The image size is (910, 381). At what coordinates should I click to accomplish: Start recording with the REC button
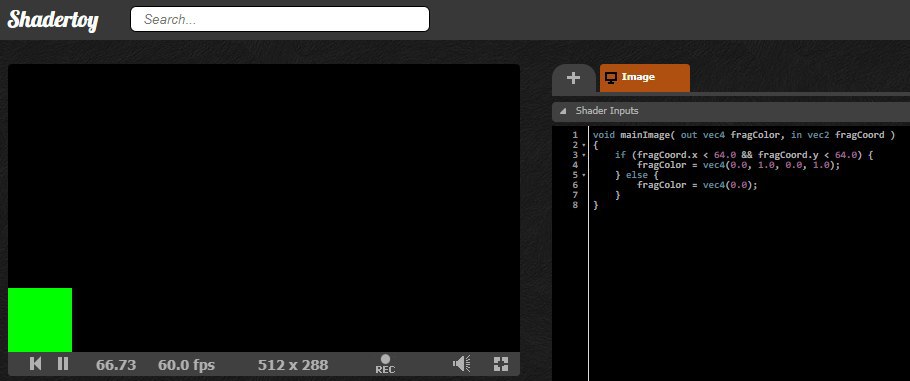click(385, 364)
